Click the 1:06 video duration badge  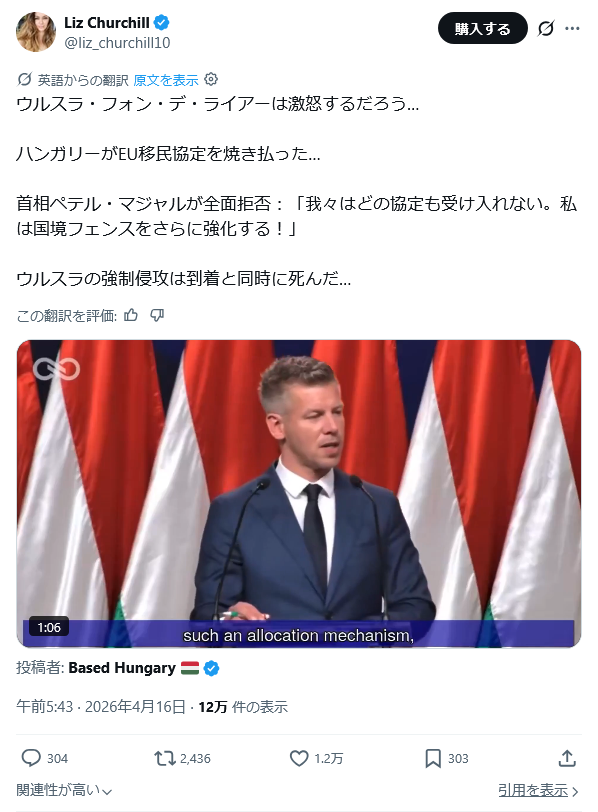(49, 628)
